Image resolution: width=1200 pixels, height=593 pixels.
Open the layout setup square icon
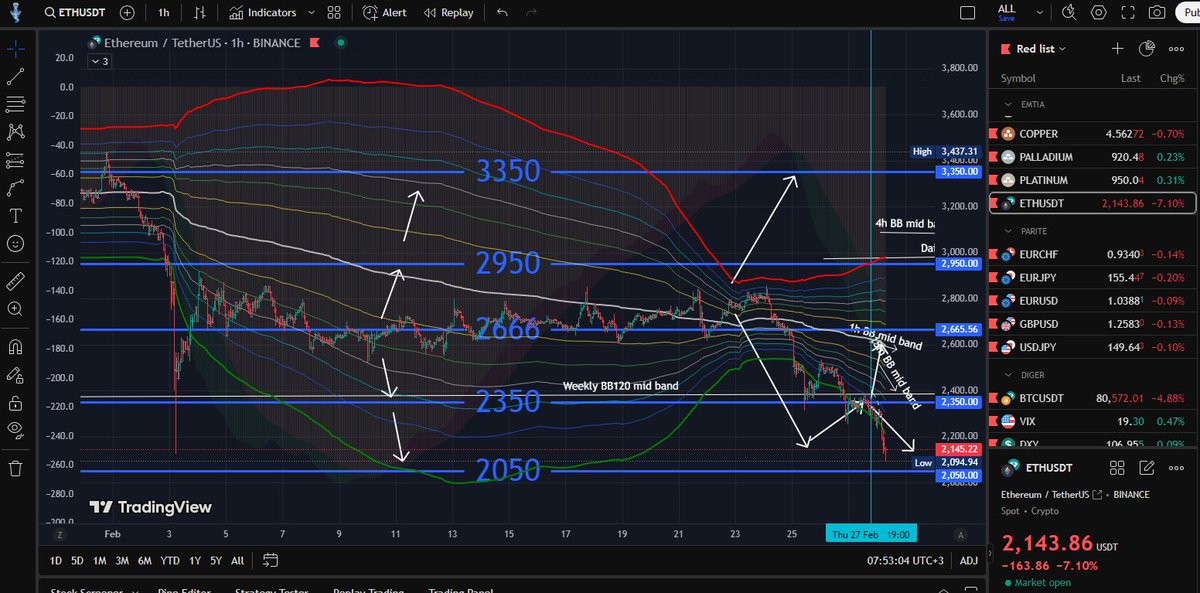(965, 13)
